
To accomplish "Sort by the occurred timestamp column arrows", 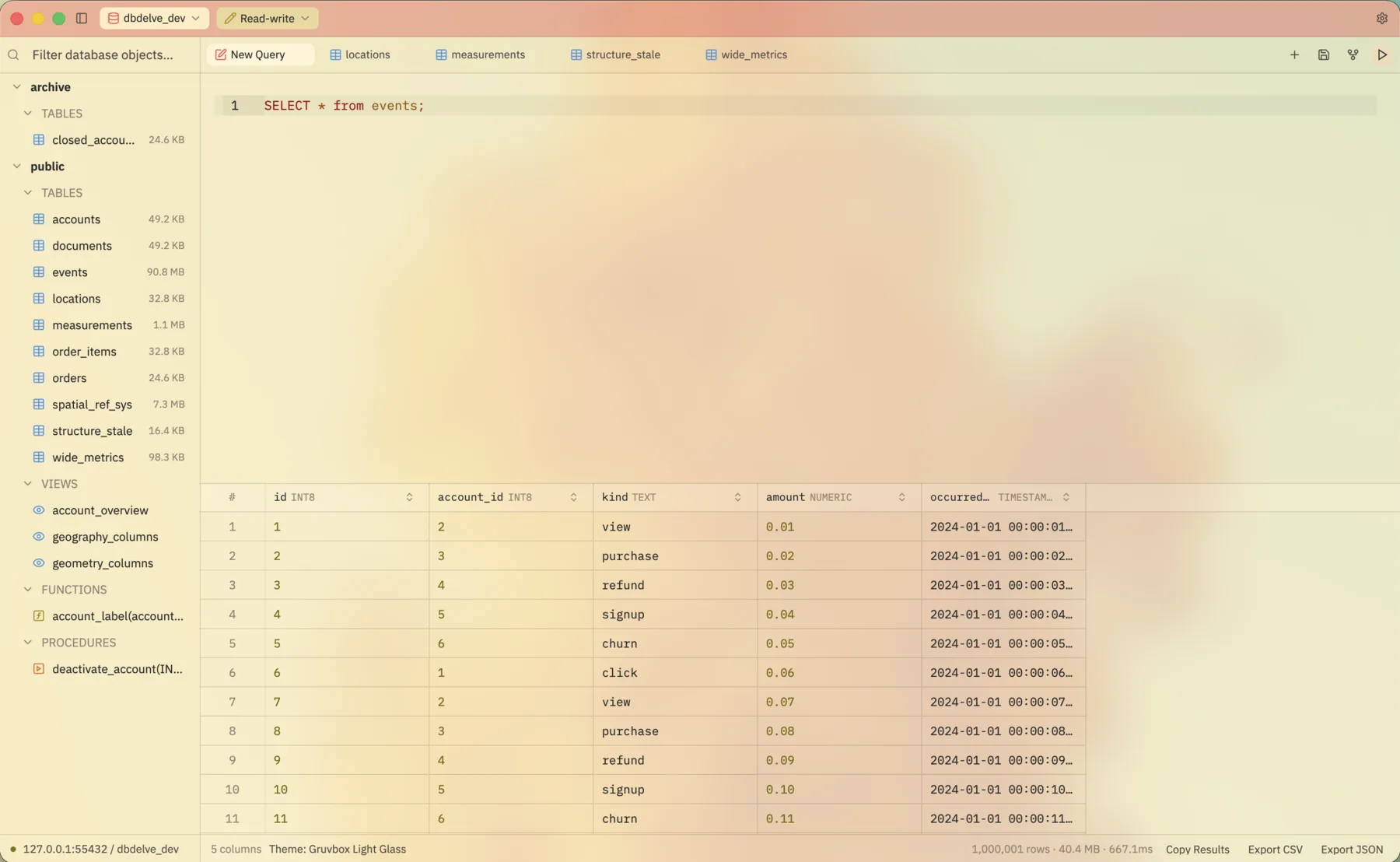I will 1066,497.
